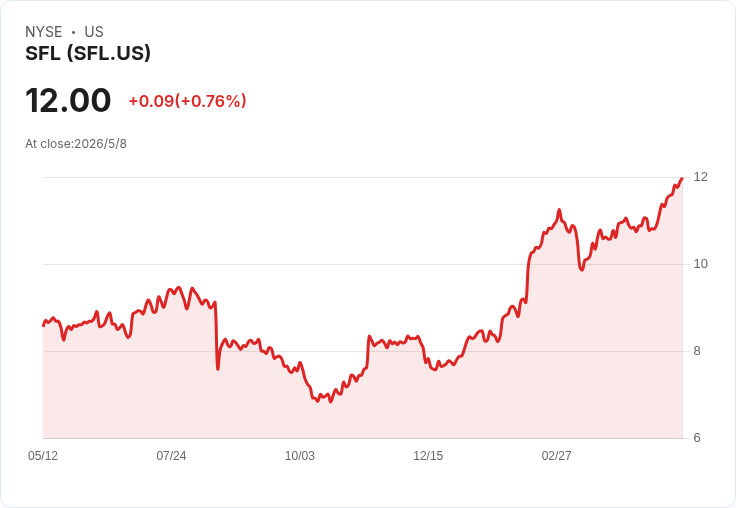Click the 02/27 date axis label
Image resolution: width=736 pixels, height=508 pixels.
tap(556, 455)
